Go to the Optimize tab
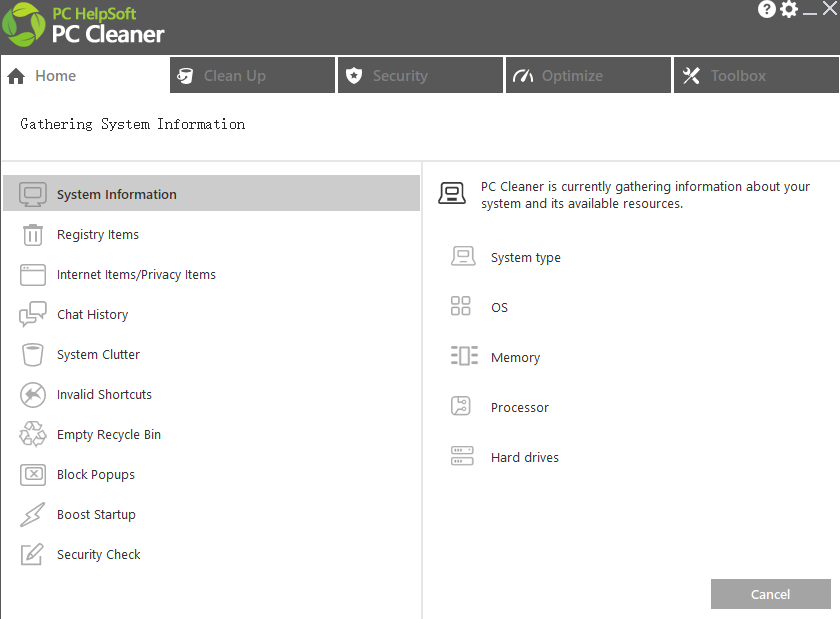840x619 pixels. point(588,76)
